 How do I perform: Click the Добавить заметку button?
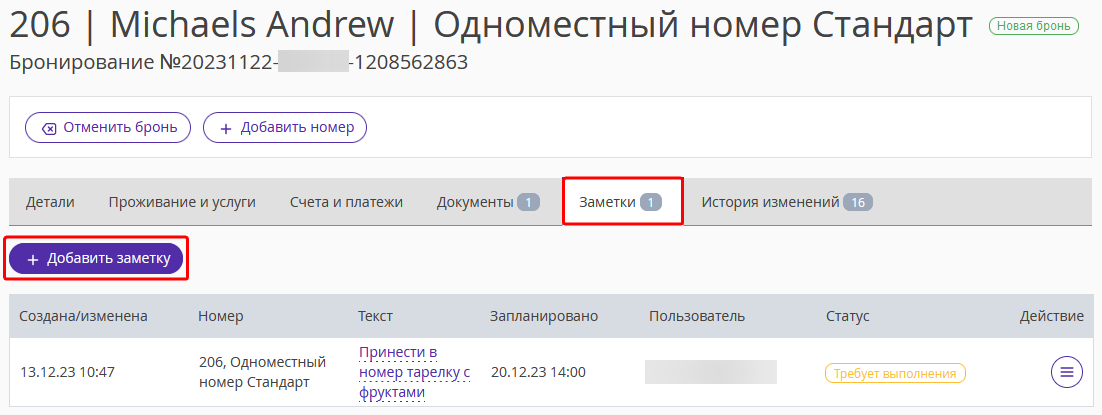pyautogui.click(x=96, y=259)
